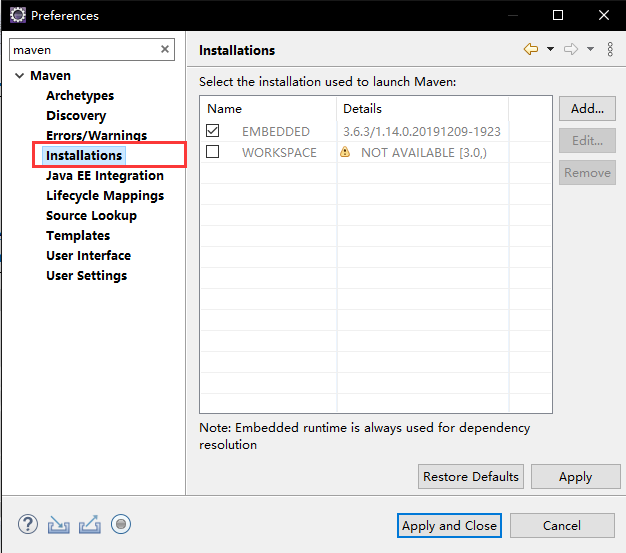
Task: Cancel the Preferences dialog
Action: click(x=562, y=525)
